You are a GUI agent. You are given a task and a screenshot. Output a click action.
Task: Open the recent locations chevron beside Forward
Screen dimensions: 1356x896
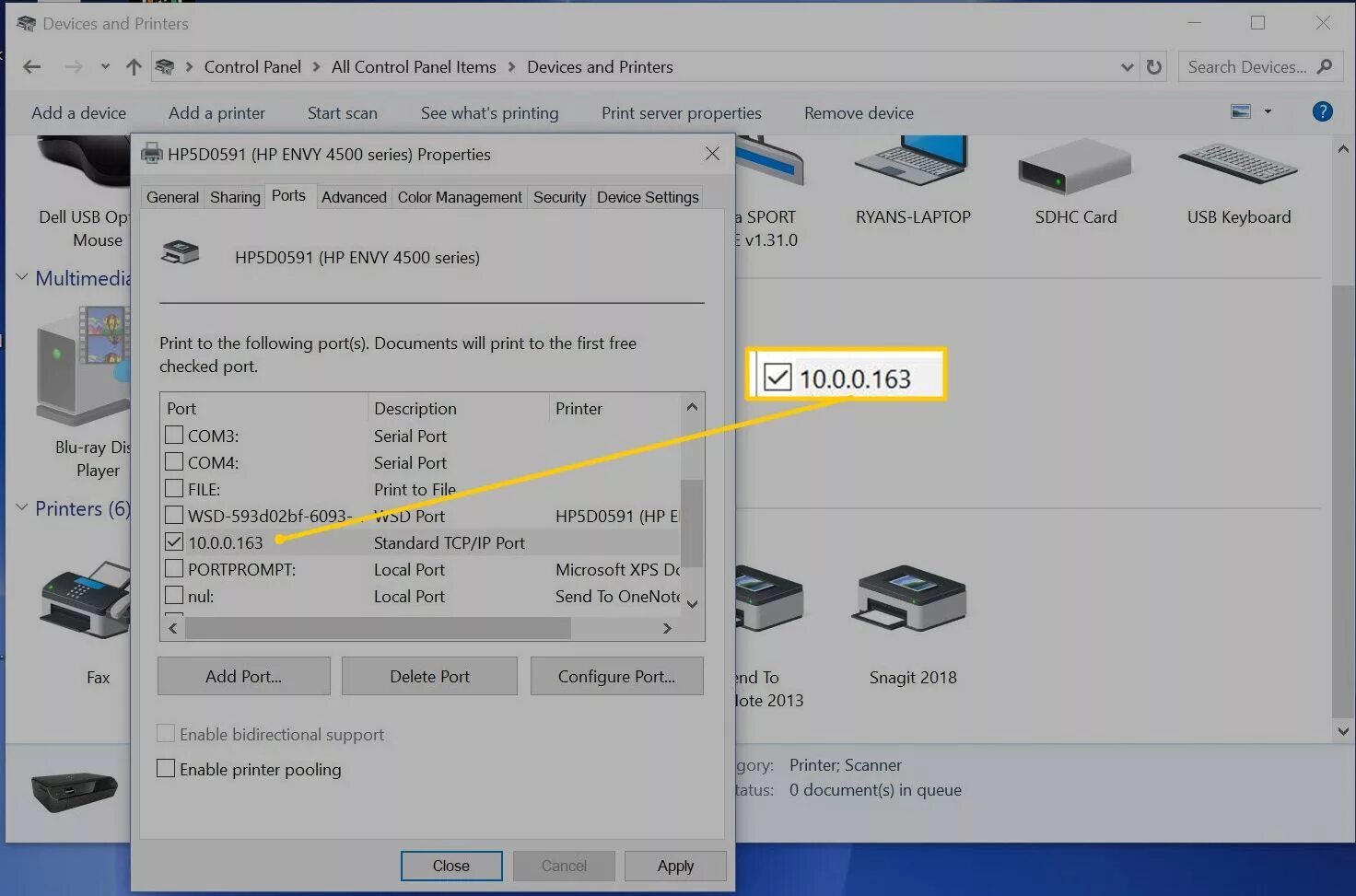(x=105, y=66)
